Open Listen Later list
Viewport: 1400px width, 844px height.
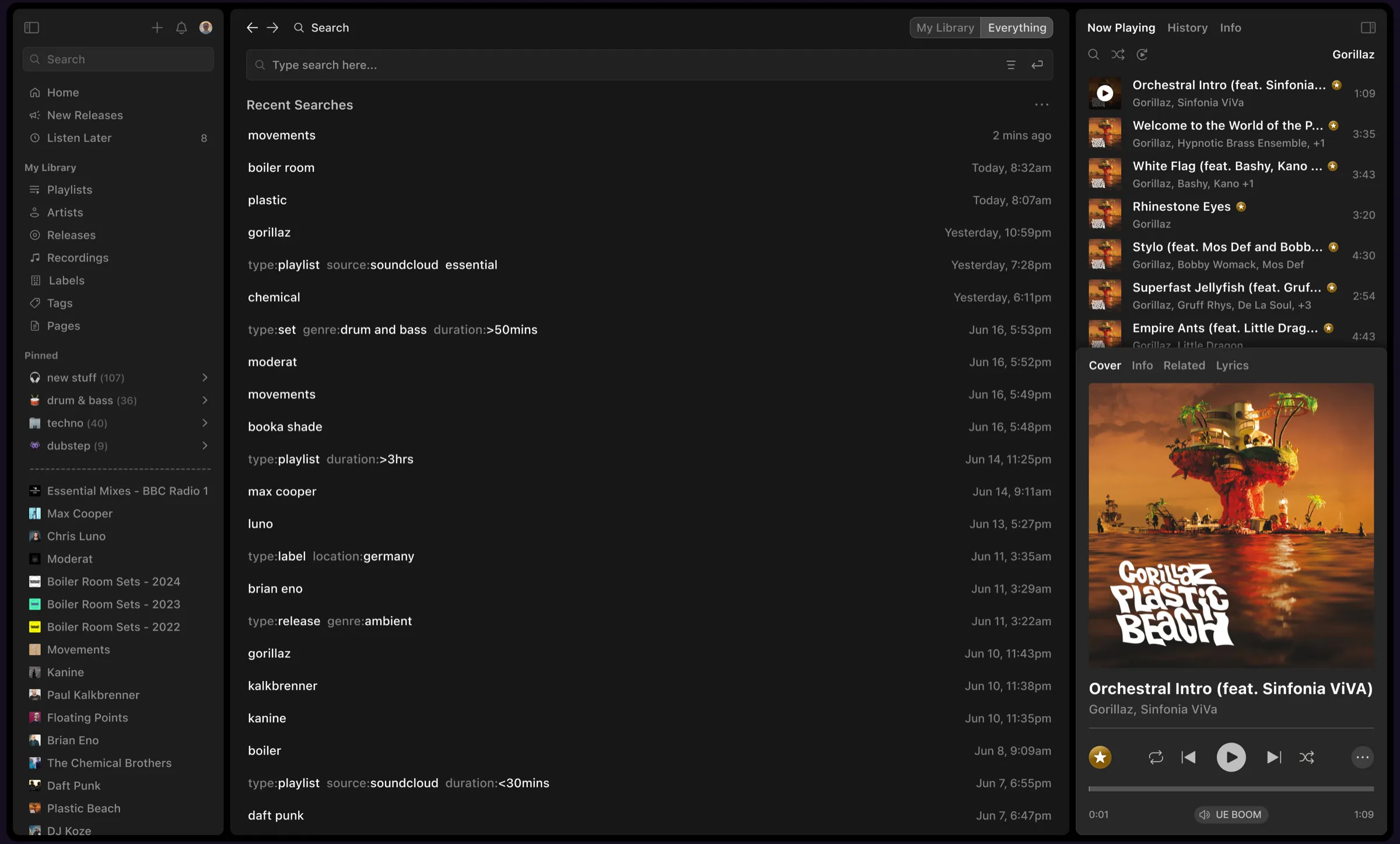tap(118, 138)
